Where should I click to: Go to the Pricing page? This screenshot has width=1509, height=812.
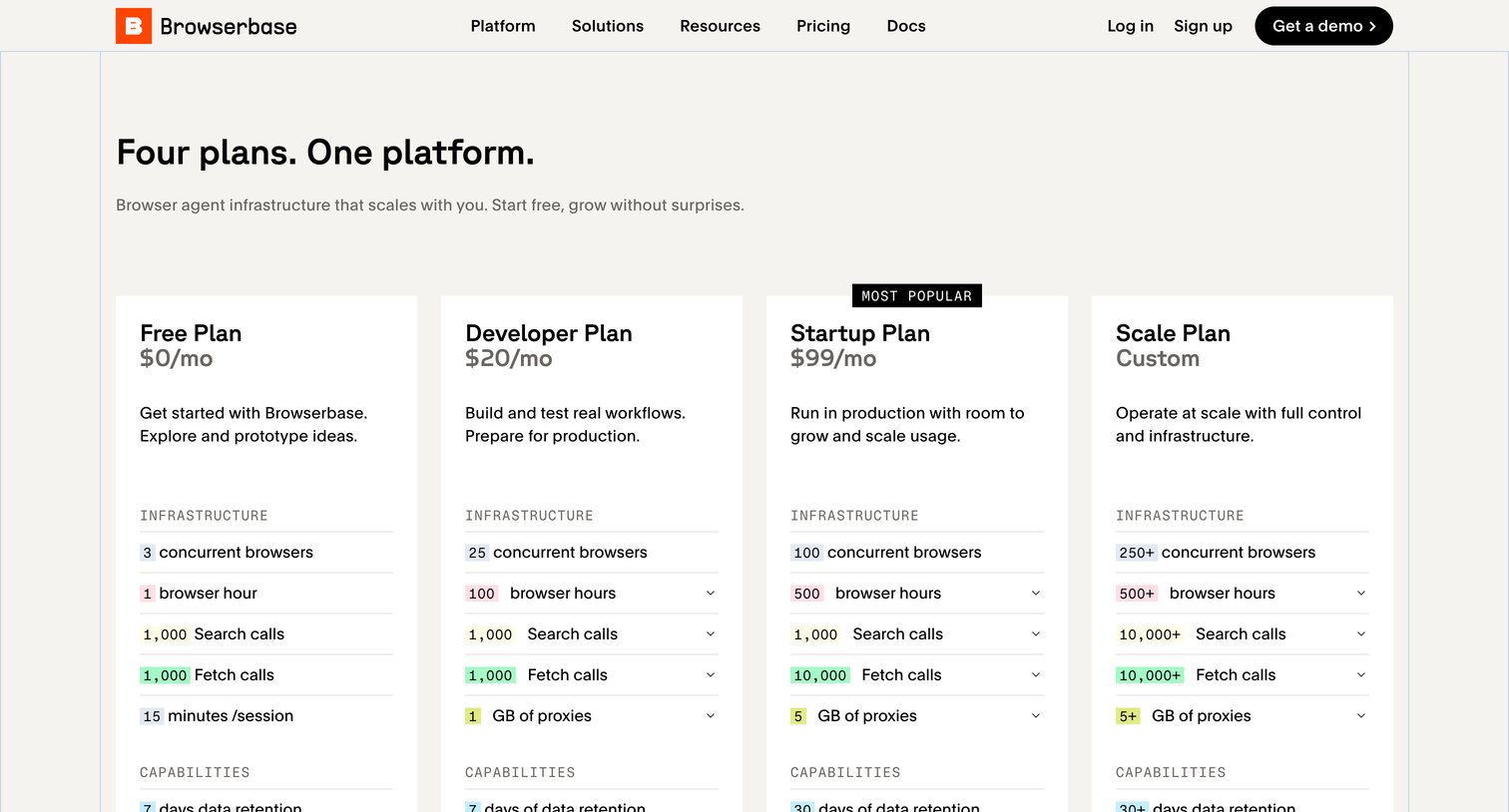click(x=823, y=26)
